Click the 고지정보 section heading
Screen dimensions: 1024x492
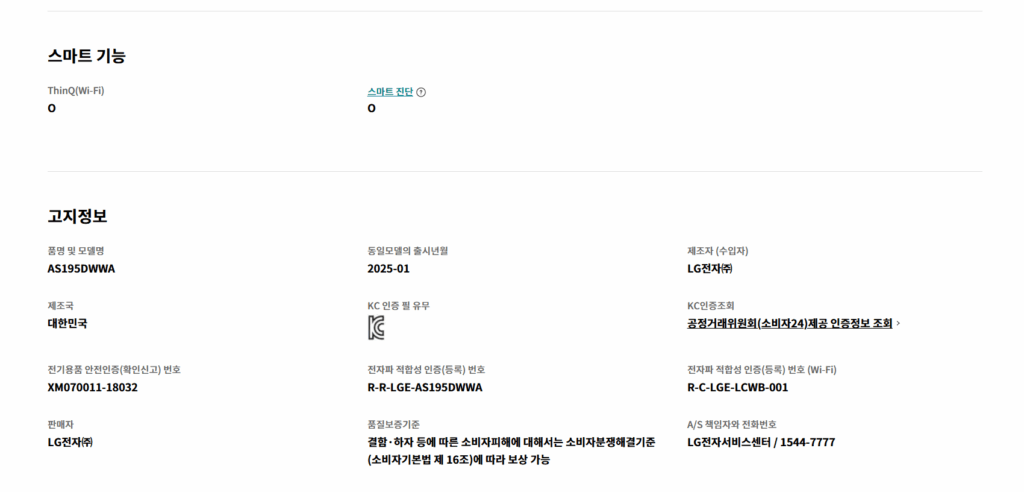77,215
